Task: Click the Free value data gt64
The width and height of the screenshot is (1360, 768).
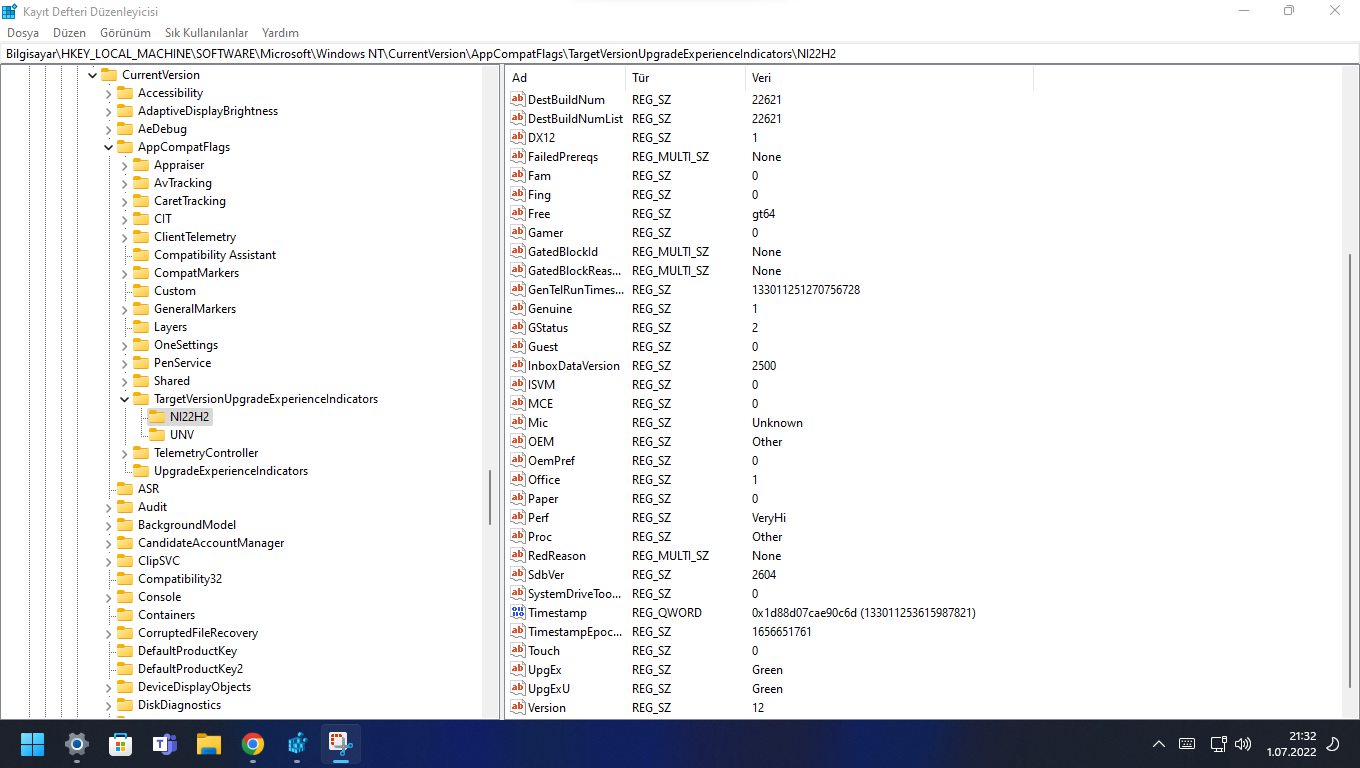Action: [x=763, y=214]
